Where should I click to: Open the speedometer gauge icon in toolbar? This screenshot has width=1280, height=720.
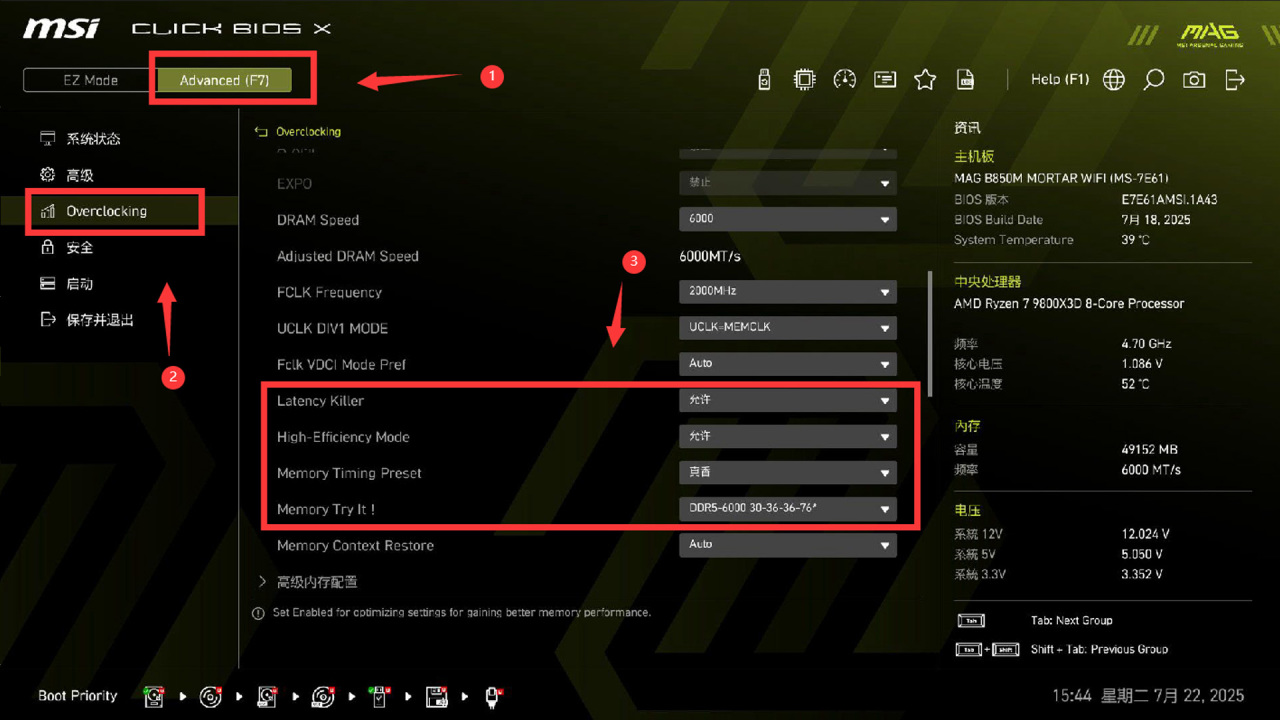845,80
